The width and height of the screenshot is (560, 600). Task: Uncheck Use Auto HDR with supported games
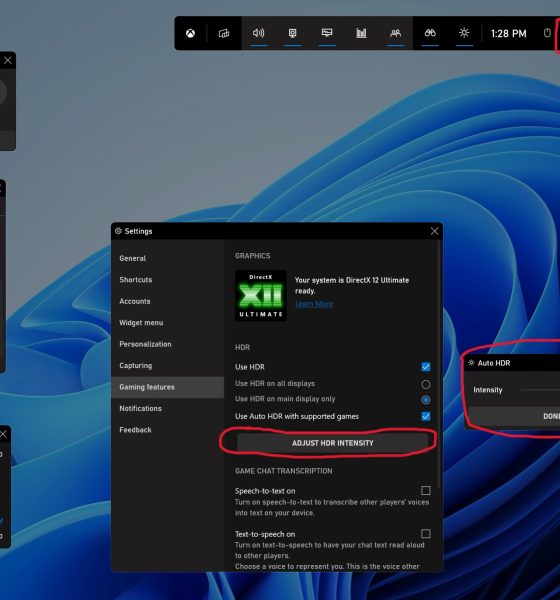(426, 416)
